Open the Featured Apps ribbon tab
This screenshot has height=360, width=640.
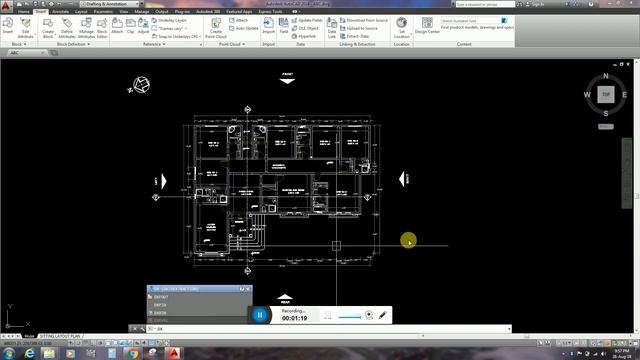click(239, 11)
